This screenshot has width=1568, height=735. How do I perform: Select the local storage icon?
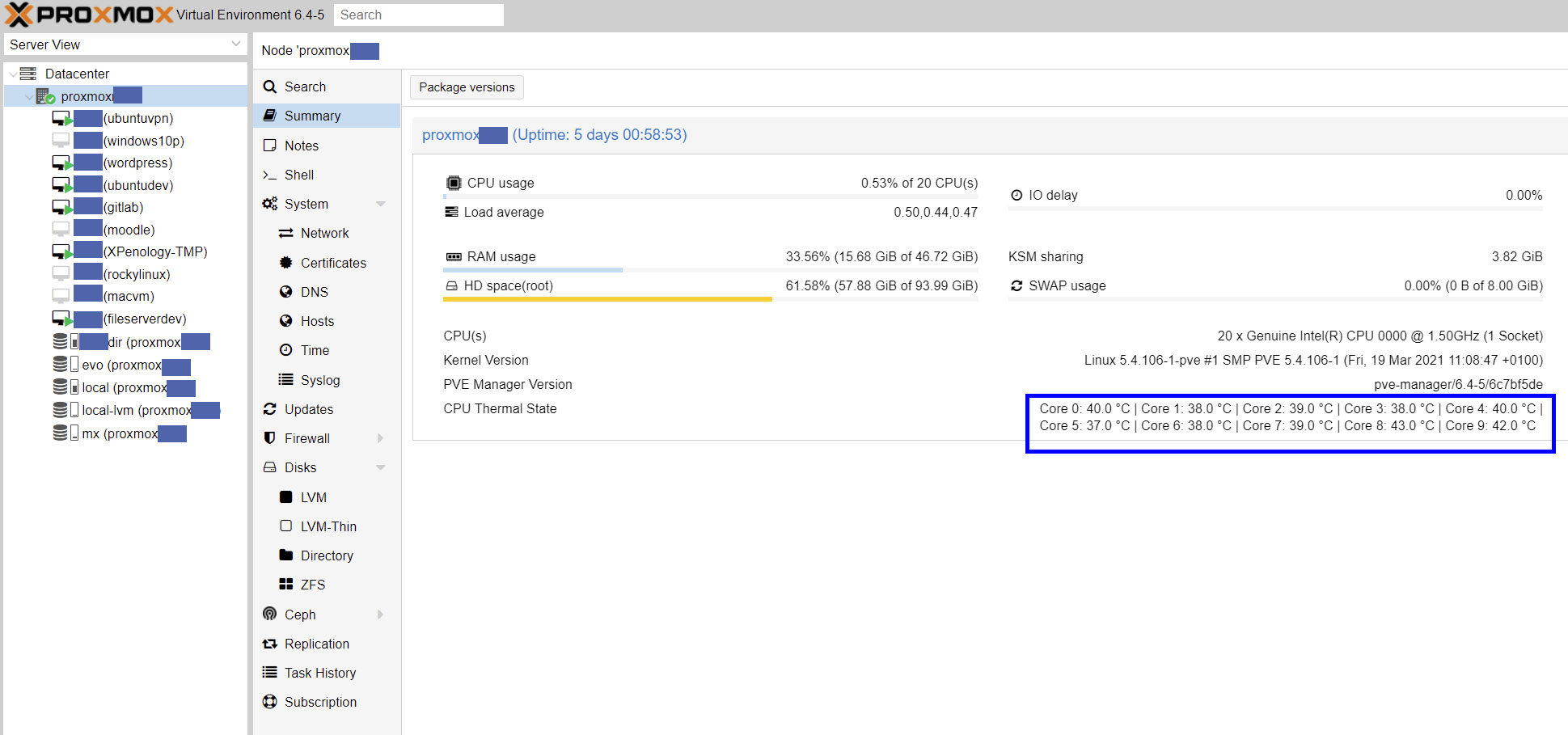[x=66, y=387]
